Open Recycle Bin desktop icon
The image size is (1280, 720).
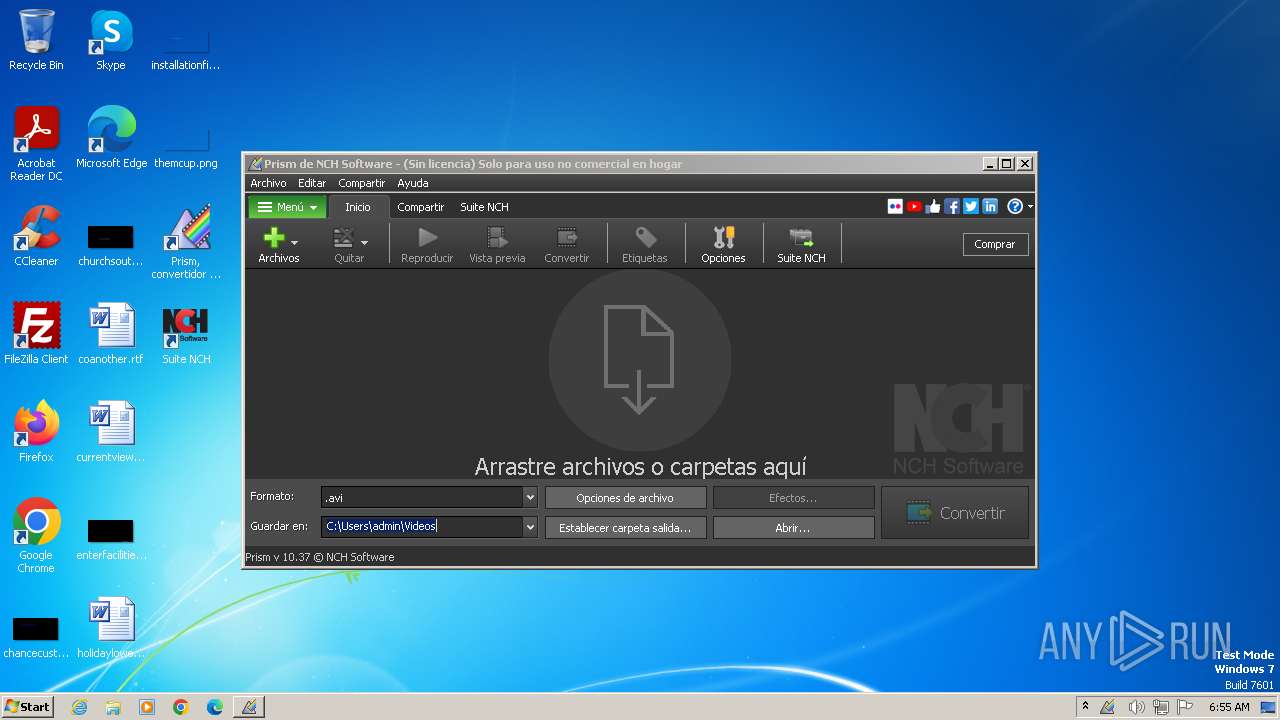tap(36, 40)
